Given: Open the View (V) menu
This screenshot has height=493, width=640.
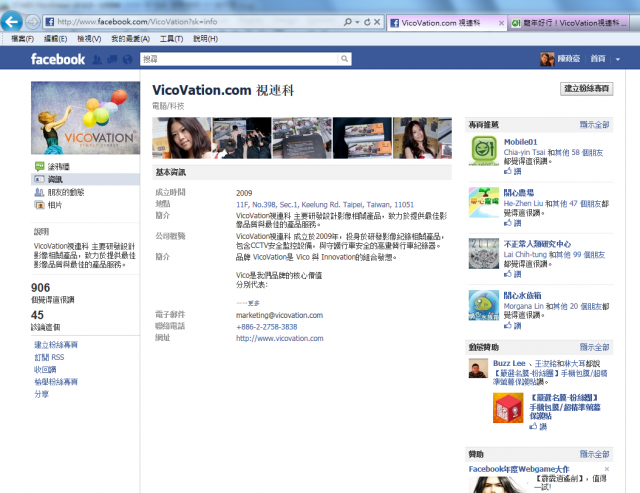Looking at the screenshot, I should tap(89, 39).
